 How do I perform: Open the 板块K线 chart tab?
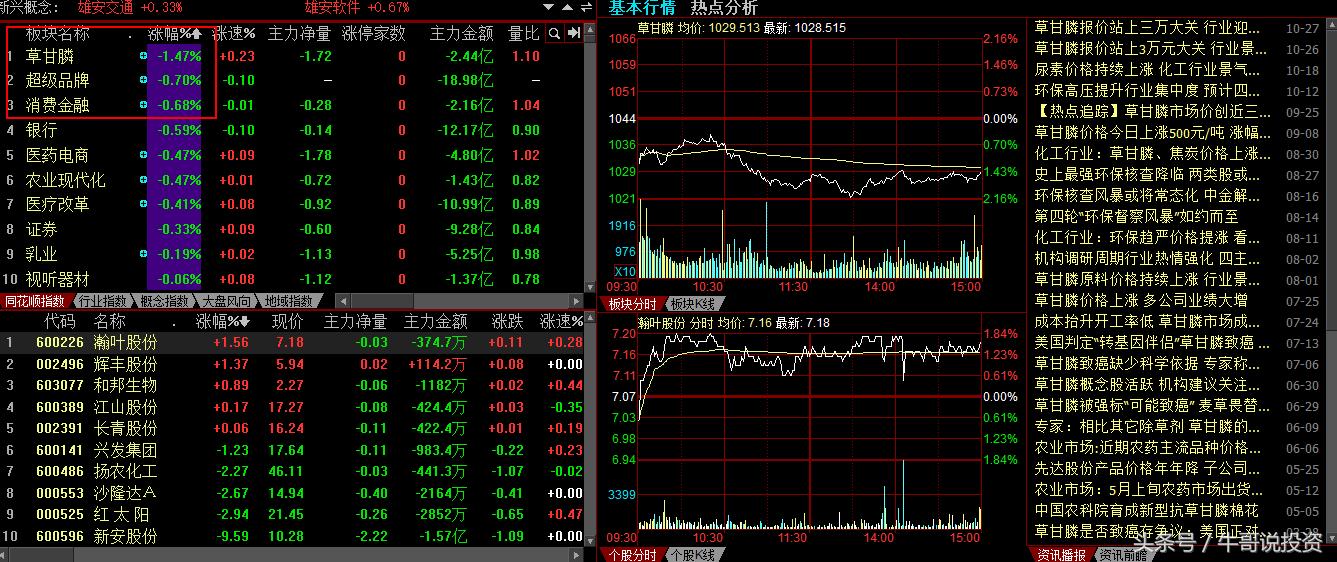693,304
